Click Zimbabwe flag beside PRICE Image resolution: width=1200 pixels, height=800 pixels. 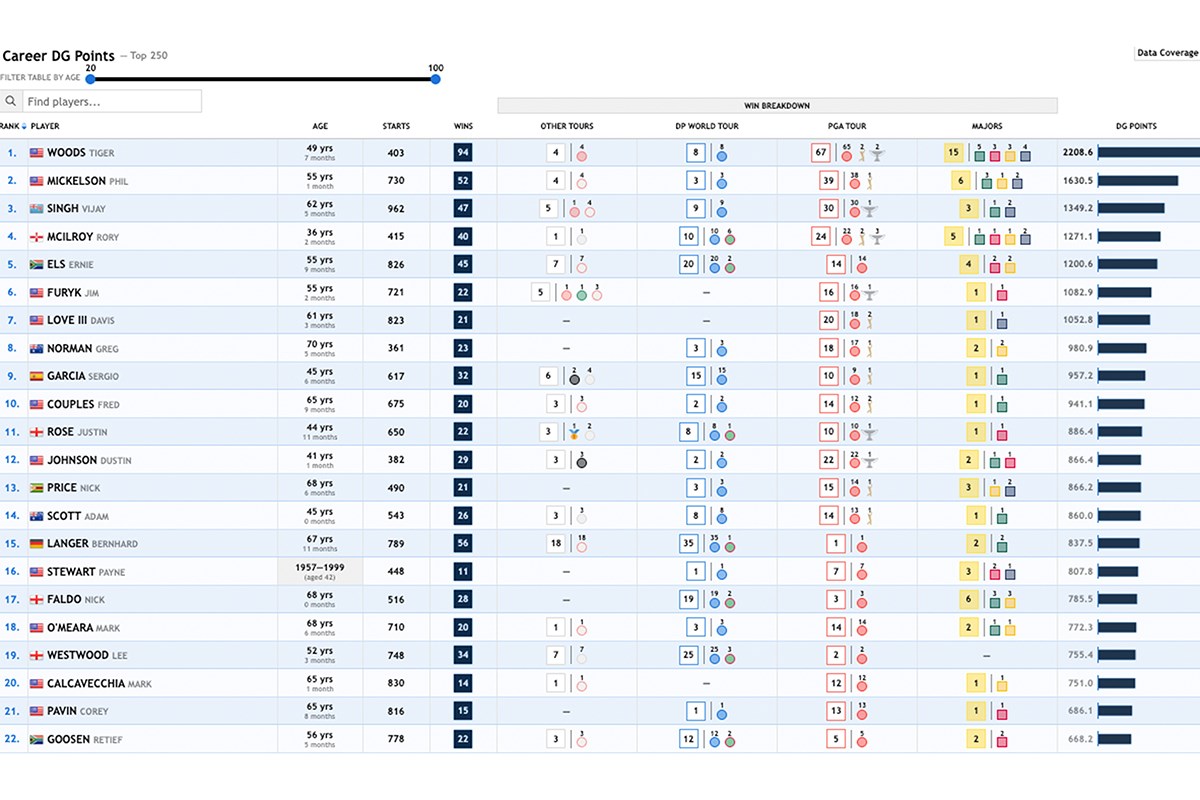pyautogui.click(x=37, y=488)
